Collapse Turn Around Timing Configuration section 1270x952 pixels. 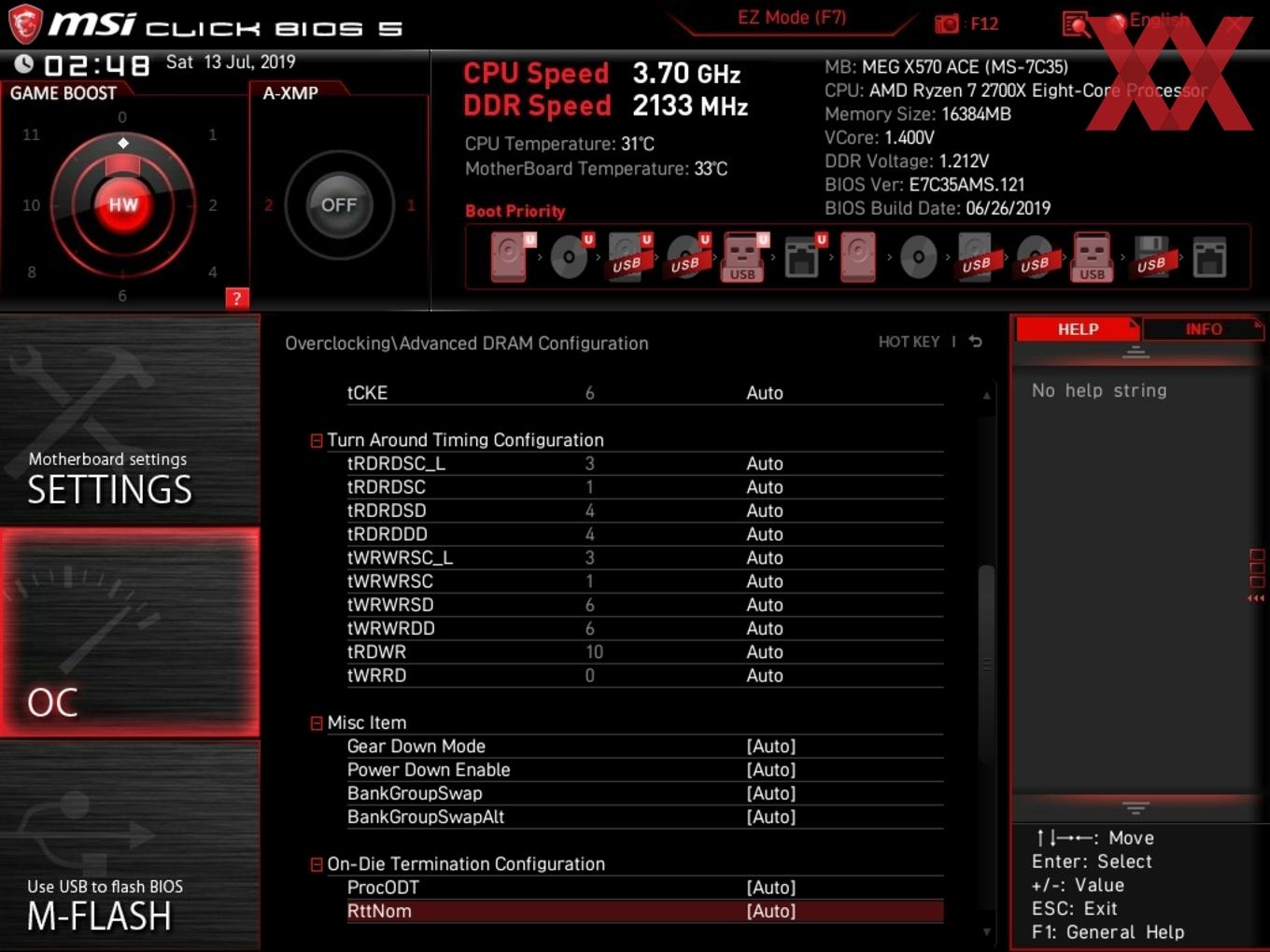pyautogui.click(x=317, y=441)
